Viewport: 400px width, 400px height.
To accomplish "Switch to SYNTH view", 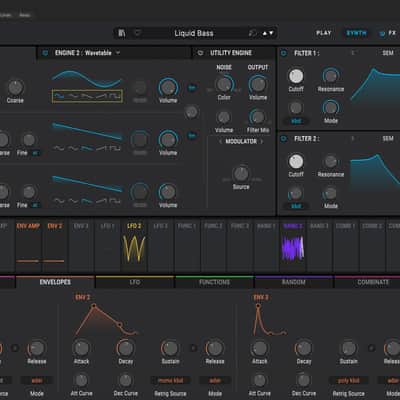I will [356, 33].
